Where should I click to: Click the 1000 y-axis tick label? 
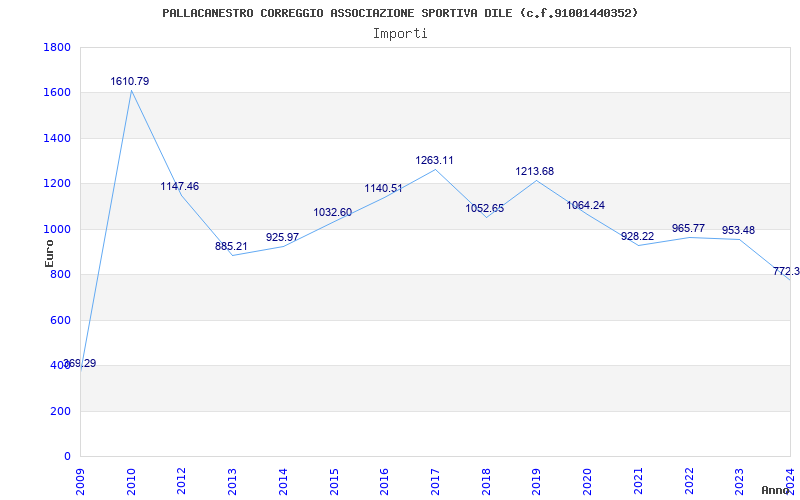[57, 230]
